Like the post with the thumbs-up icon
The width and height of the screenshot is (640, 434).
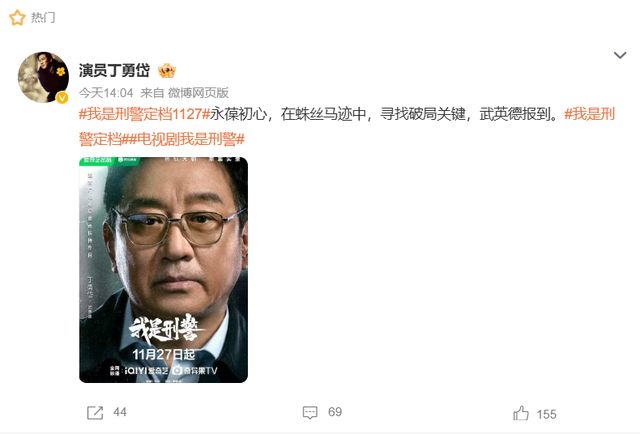[x=521, y=413]
